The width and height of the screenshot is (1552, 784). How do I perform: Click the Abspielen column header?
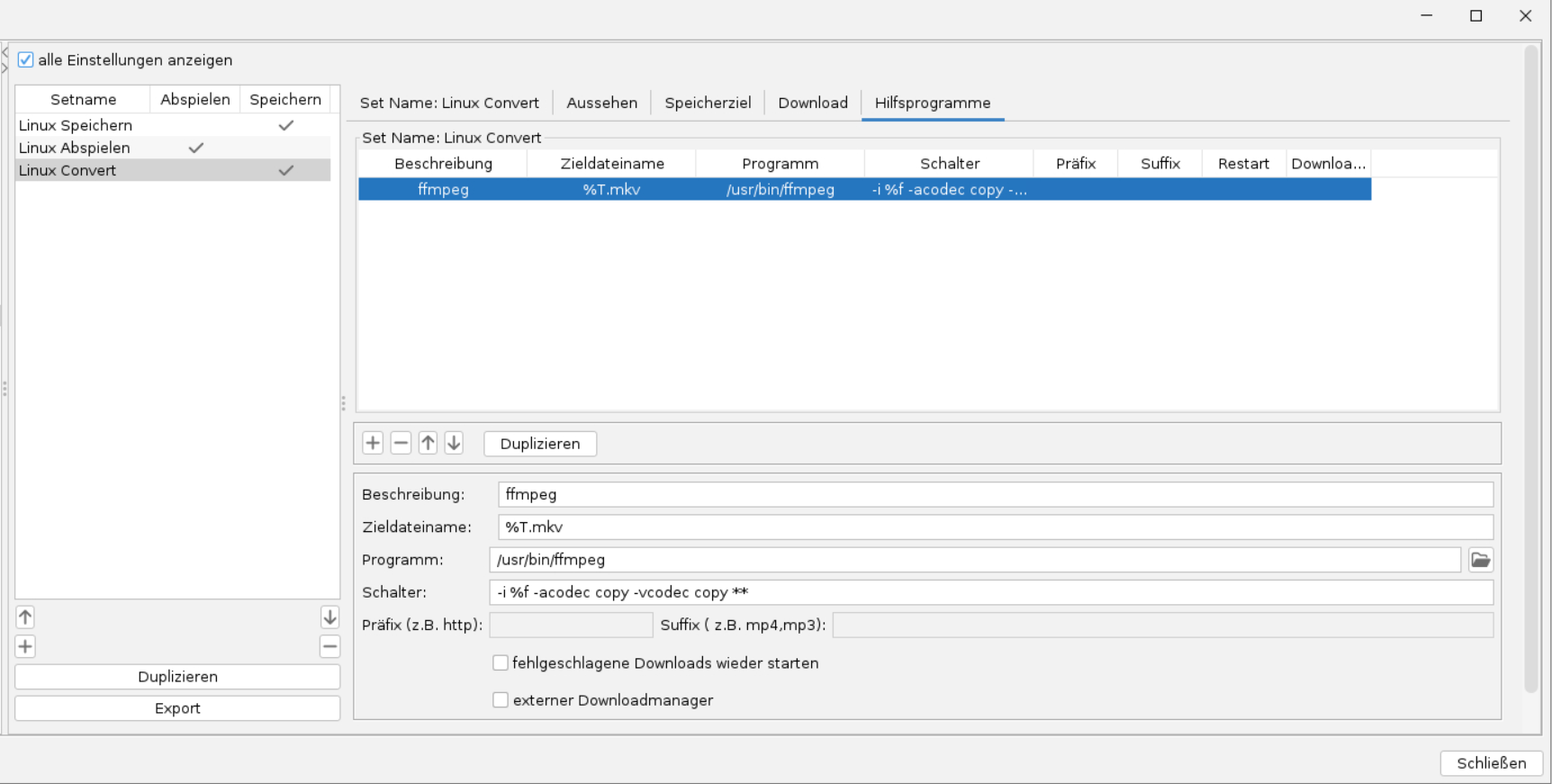pos(194,99)
